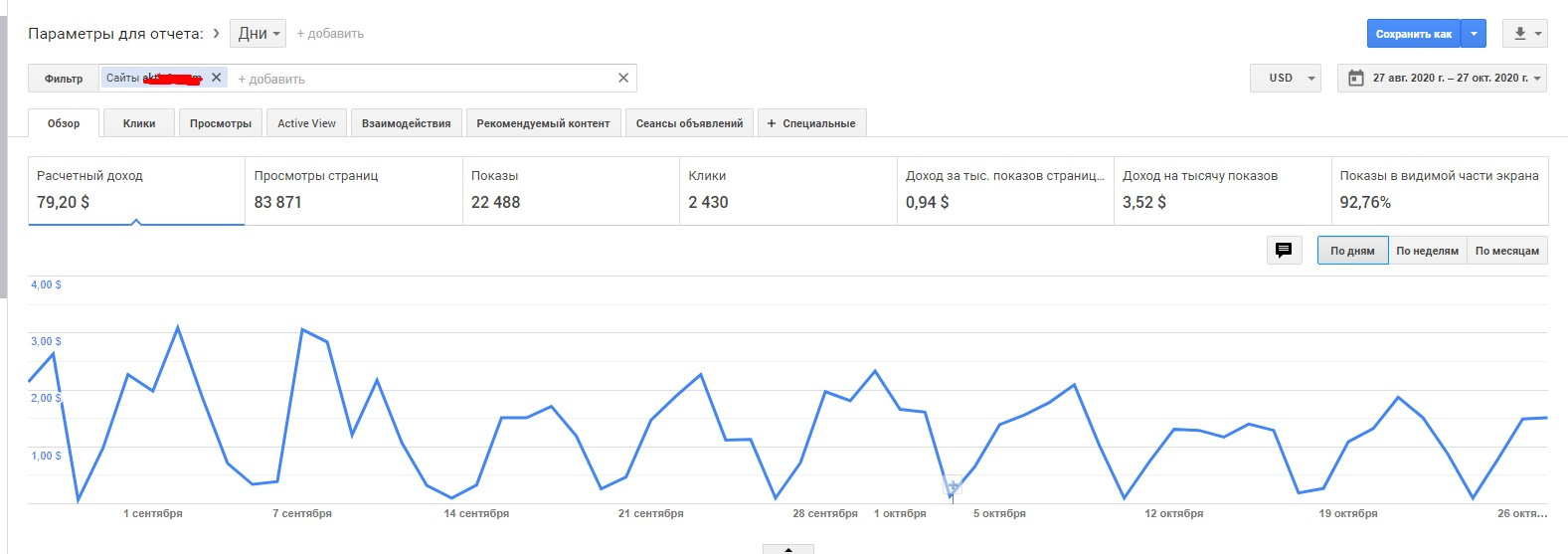Toggle chart view По месяцам
The image size is (1568, 554).
tap(1506, 251)
